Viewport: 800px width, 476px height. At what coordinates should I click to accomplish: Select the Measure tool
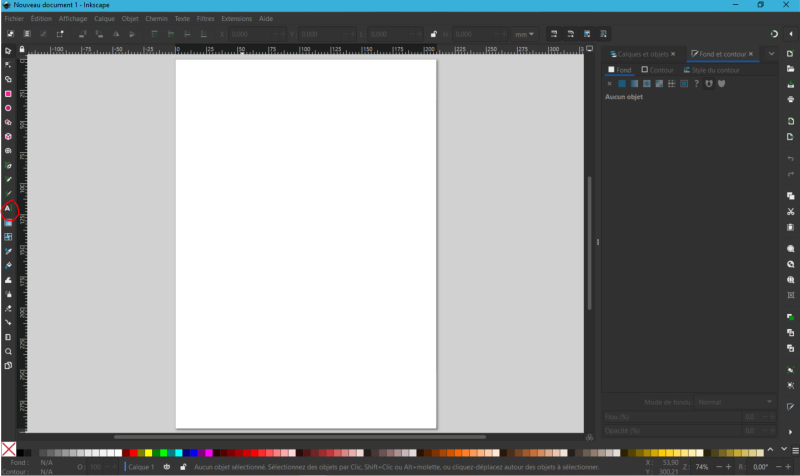tap(8, 337)
